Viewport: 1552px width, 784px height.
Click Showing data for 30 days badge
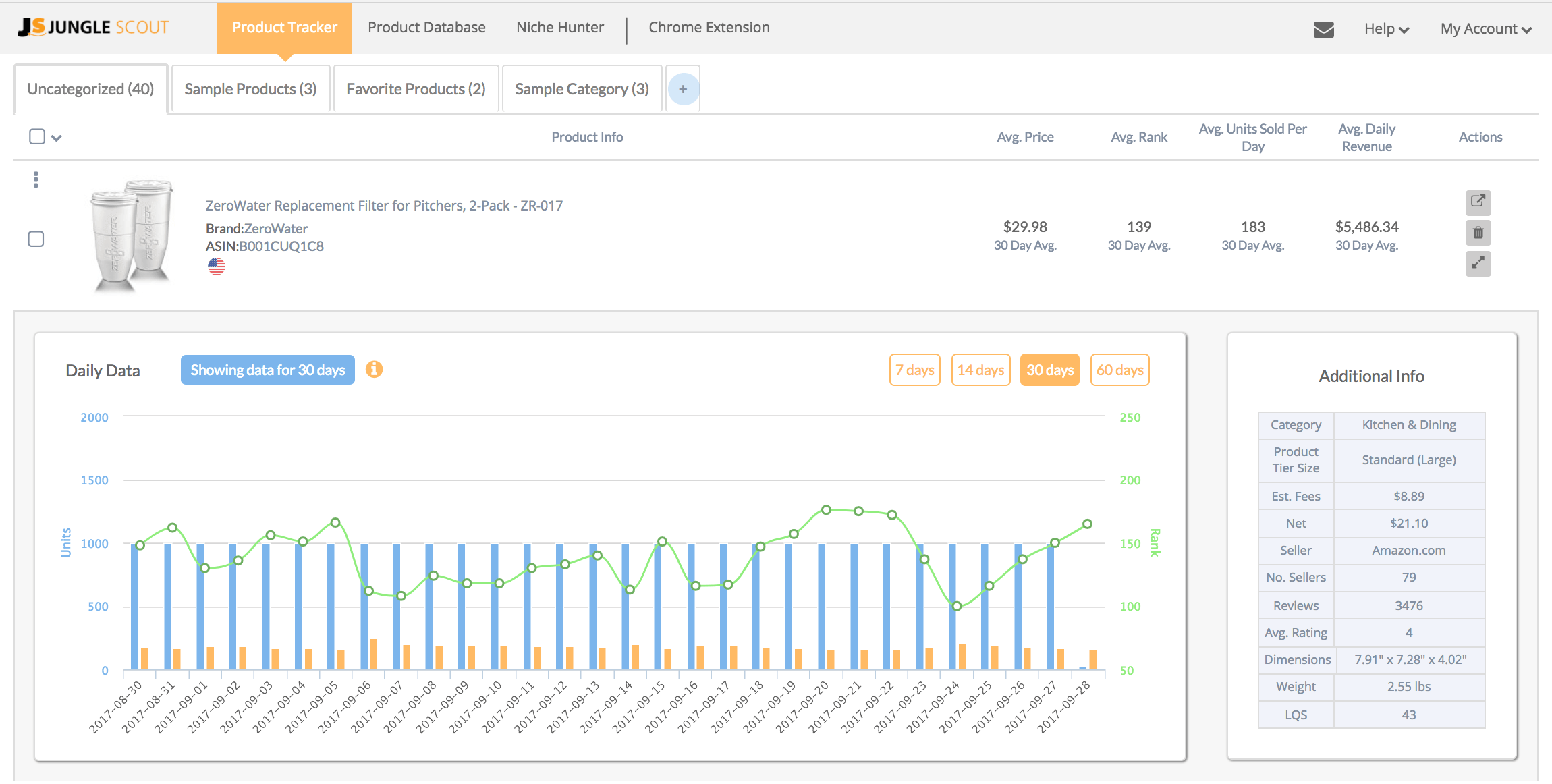click(x=268, y=370)
